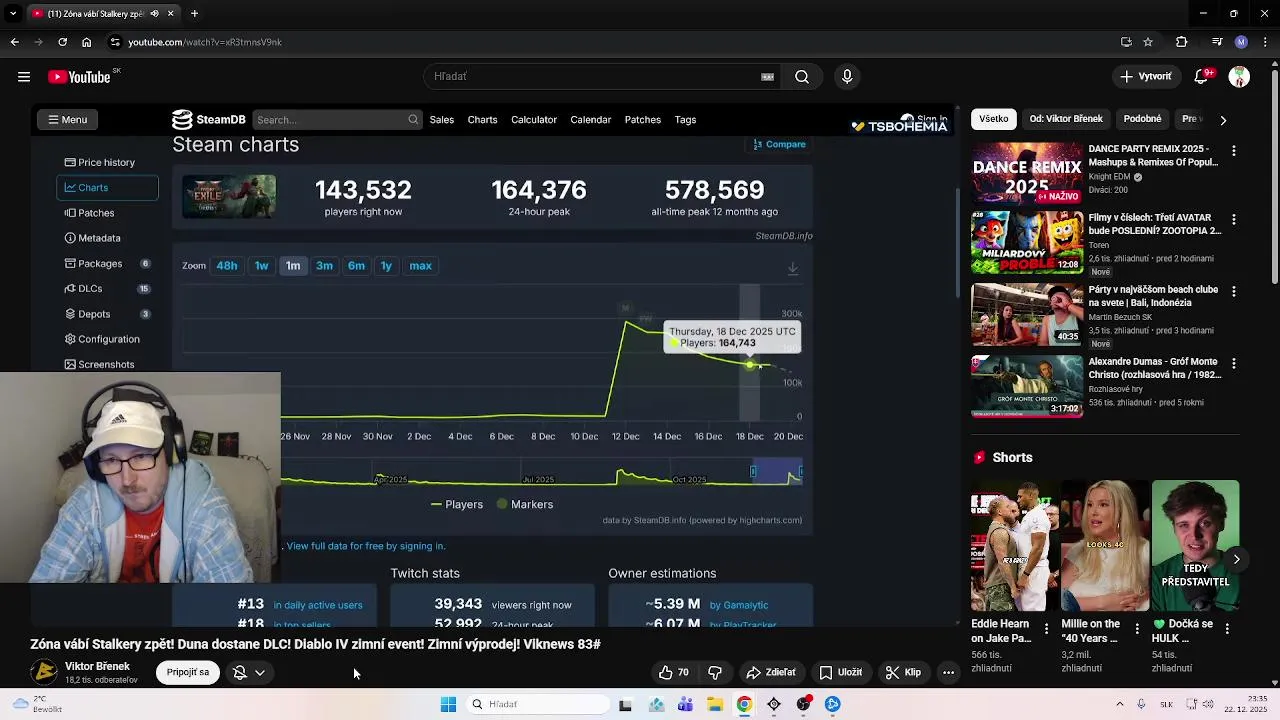Open File Explorer from the taskbar

pyautogui.click(x=715, y=704)
